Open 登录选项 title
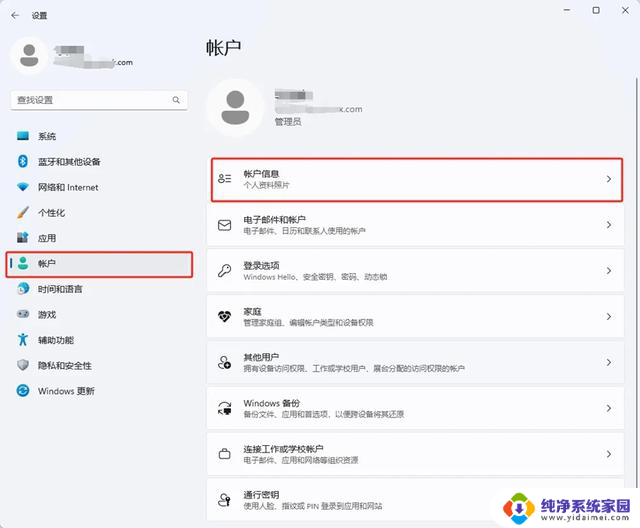 tap(261, 266)
